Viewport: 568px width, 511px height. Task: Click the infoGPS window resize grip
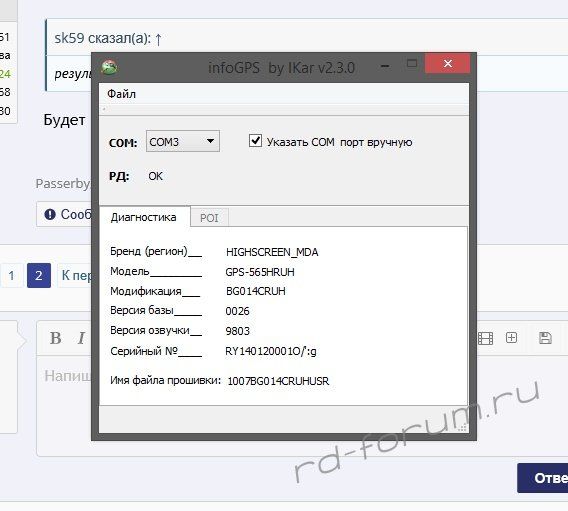pyautogui.click(x=462, y=428)
